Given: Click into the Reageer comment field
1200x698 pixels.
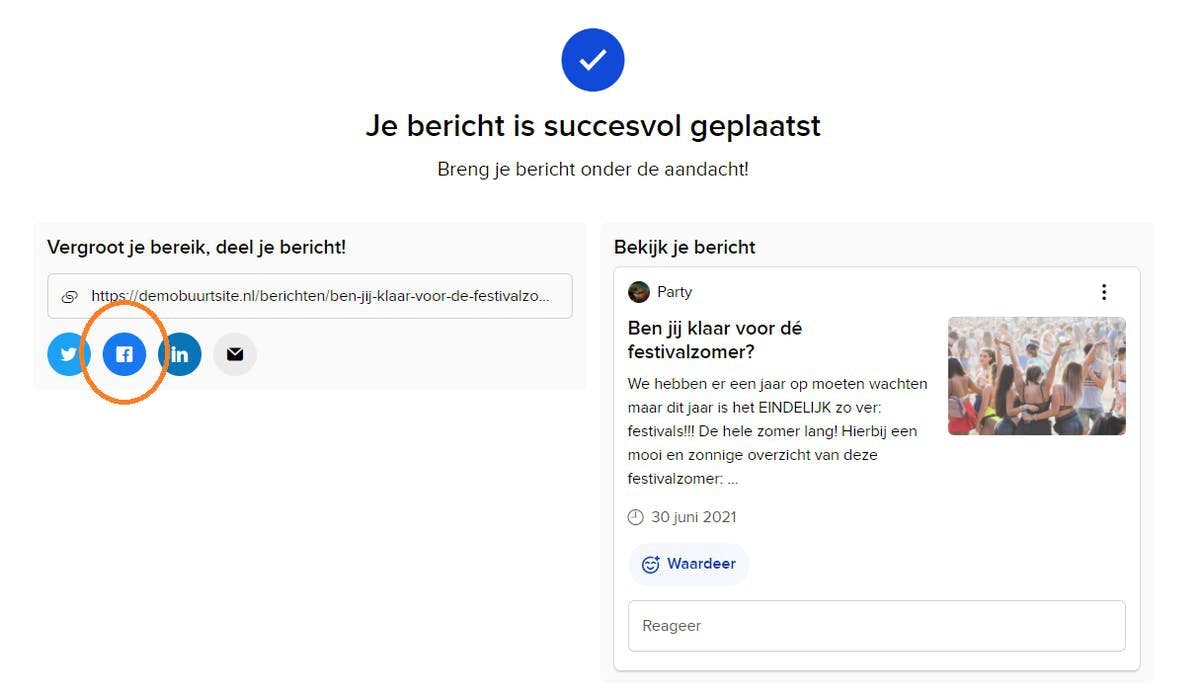Looking at the screenshot, I should tap(876, 626).
